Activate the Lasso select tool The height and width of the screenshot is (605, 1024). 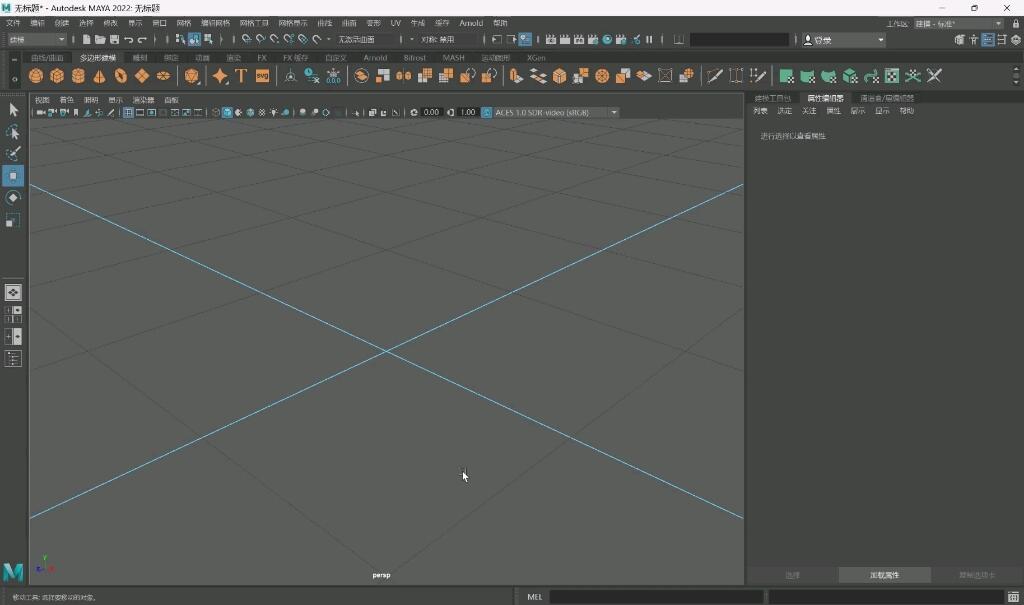pos(13,132)
